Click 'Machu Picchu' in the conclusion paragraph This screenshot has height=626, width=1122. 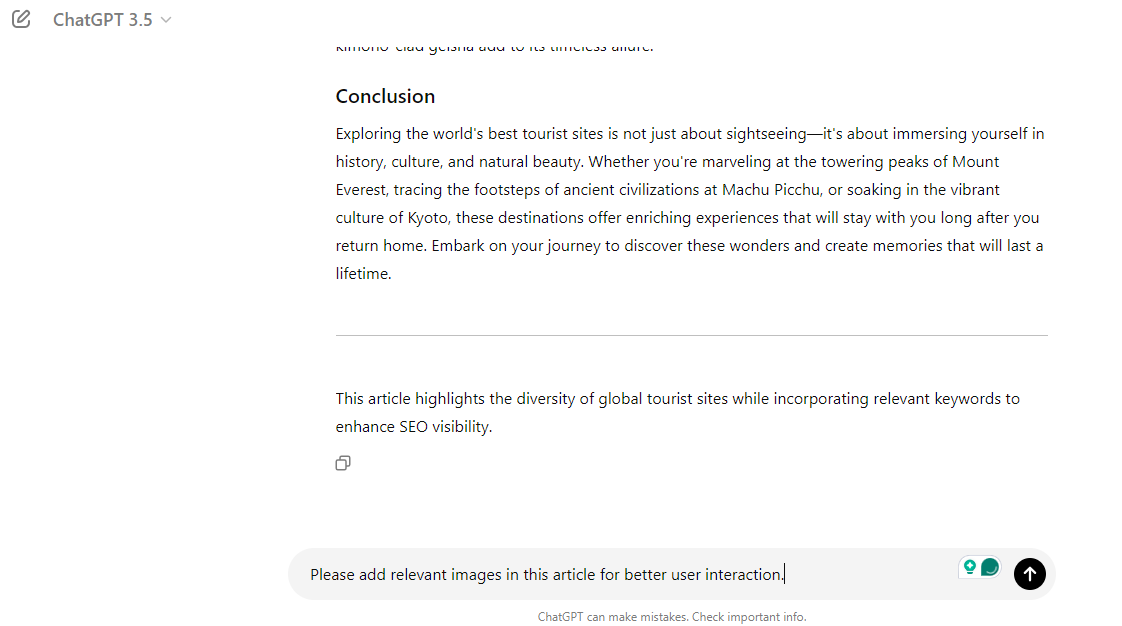point(771,190)
